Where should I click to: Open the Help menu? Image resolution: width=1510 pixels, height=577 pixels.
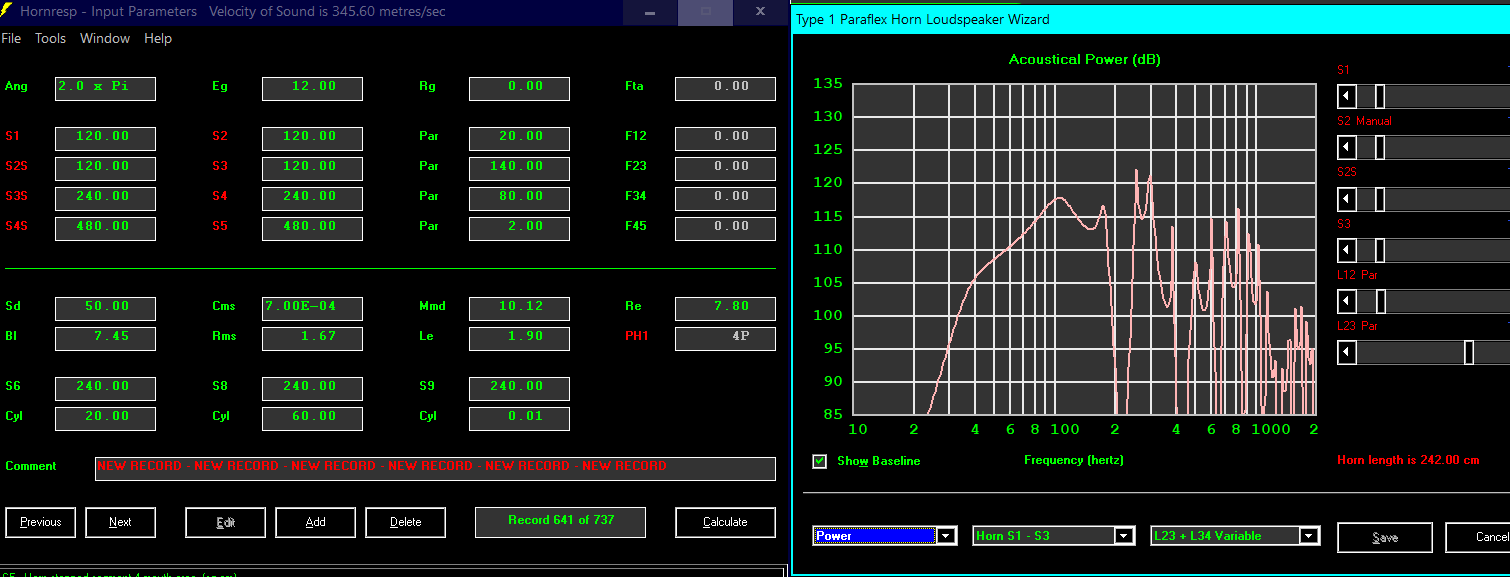(x=158, y=39)
